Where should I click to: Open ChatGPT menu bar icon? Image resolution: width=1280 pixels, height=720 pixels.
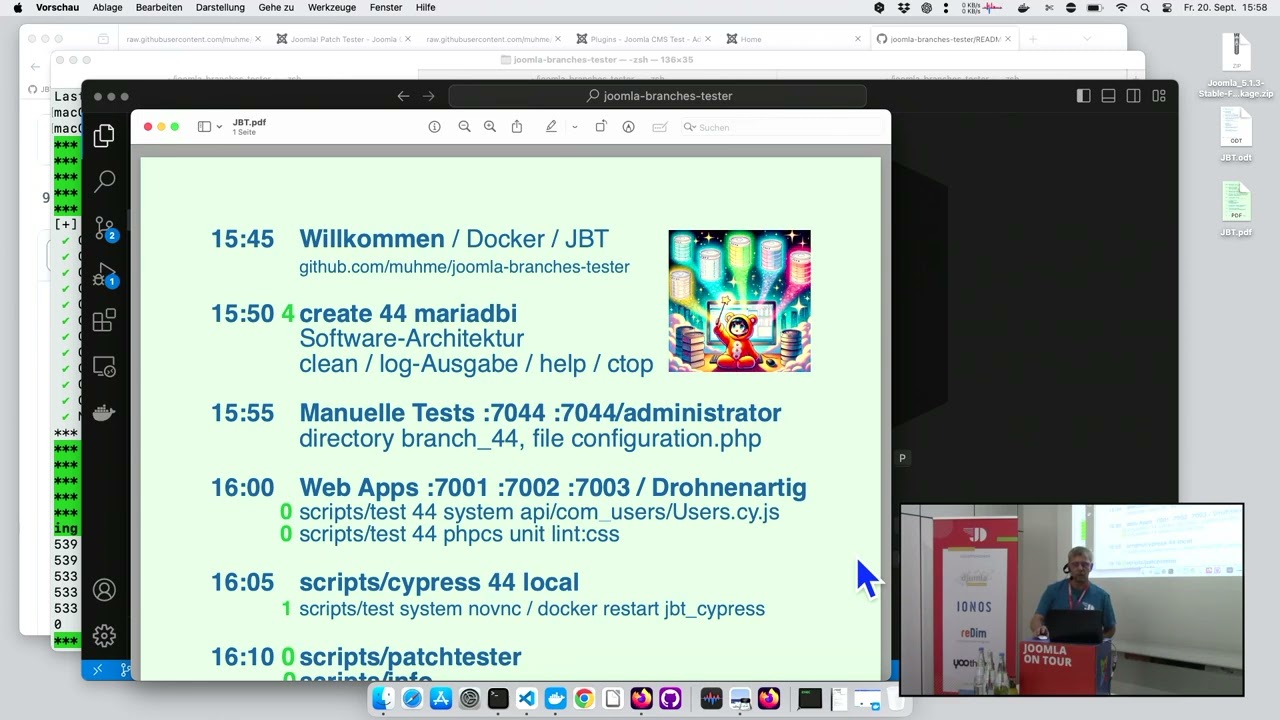[x=927, y=7]
